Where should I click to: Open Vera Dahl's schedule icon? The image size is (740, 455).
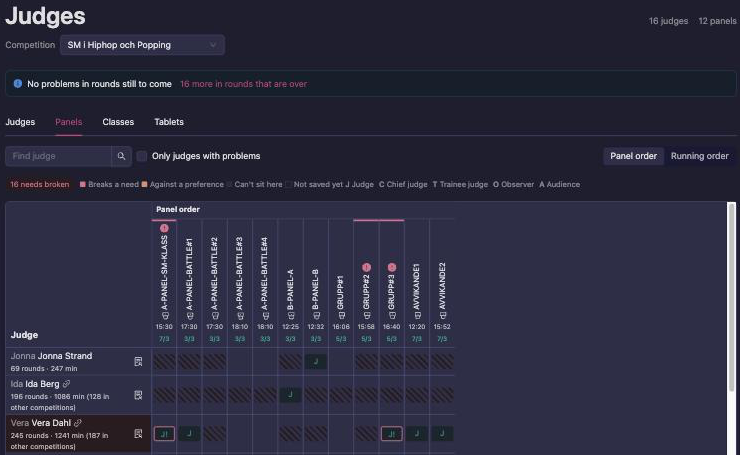(x=138, y=434)
